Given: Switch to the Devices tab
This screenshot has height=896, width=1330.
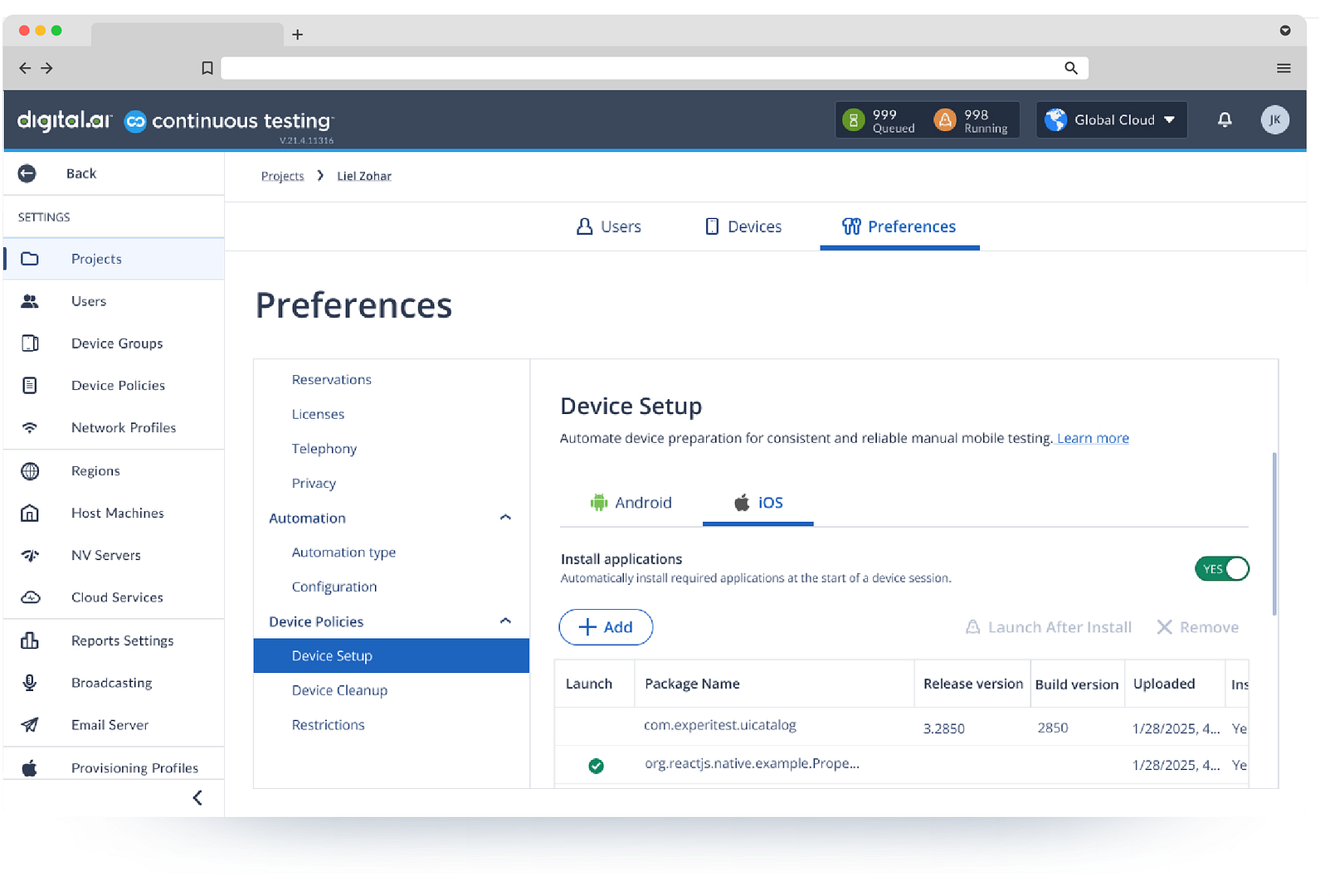Looking at the screenshot, I should [x=743, y=226].
